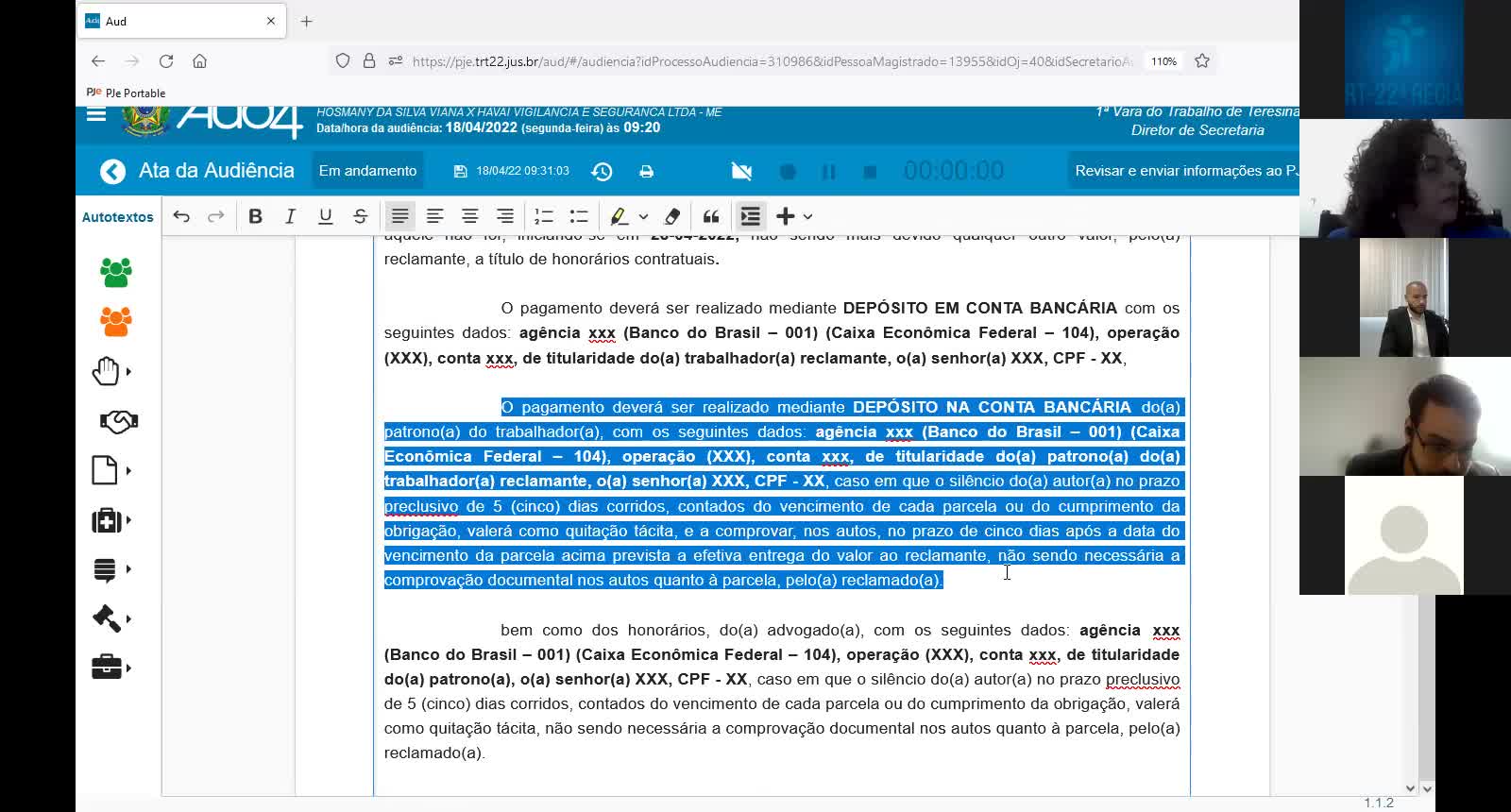
Task: Click 'Em andamento' status button
Action: click(x=367, y=171)
